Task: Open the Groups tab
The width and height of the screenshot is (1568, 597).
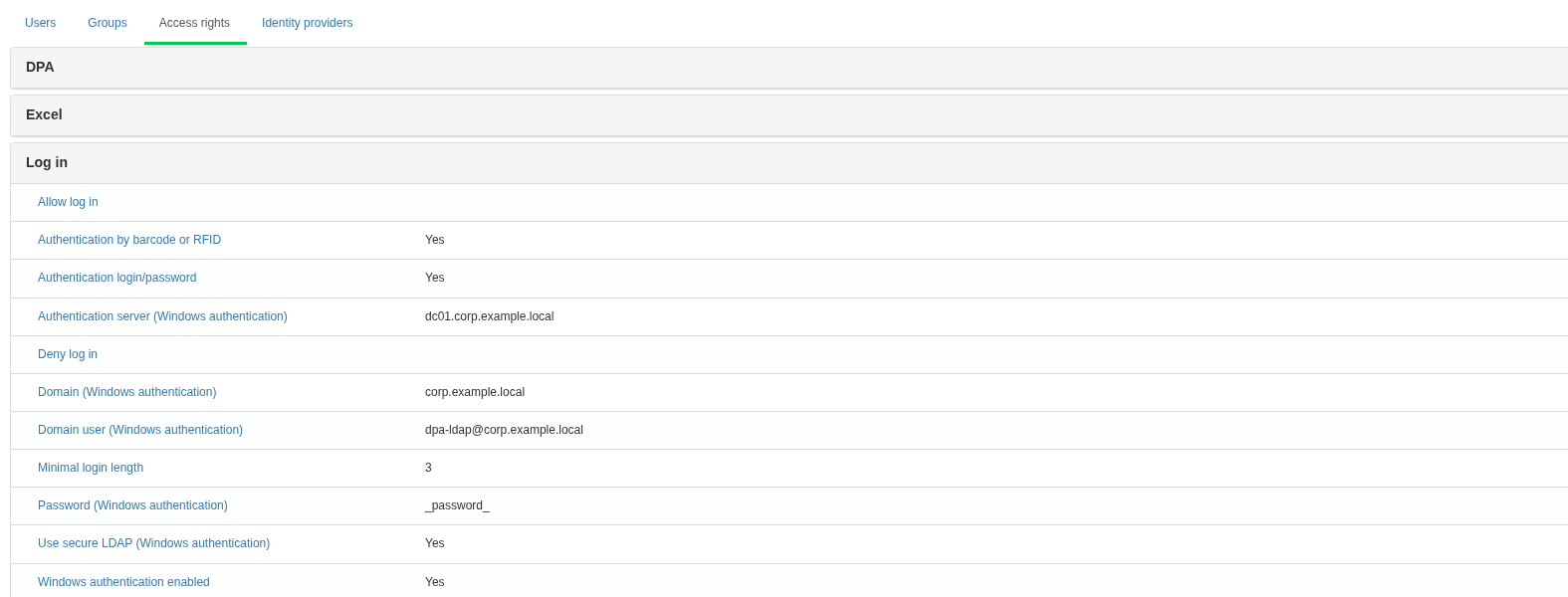Action: pos(108,23)
